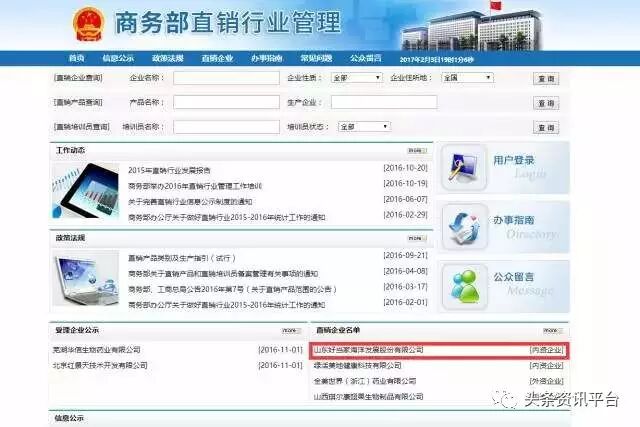
Task: Focus the 企业名称 input field
Action: [227, 78]
